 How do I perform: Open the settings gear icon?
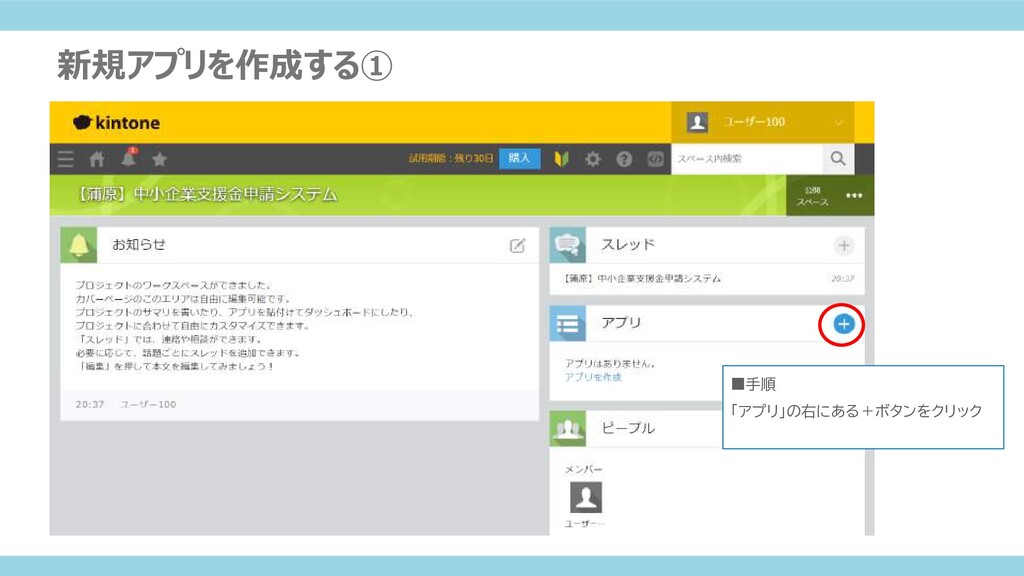coord(592,159)
